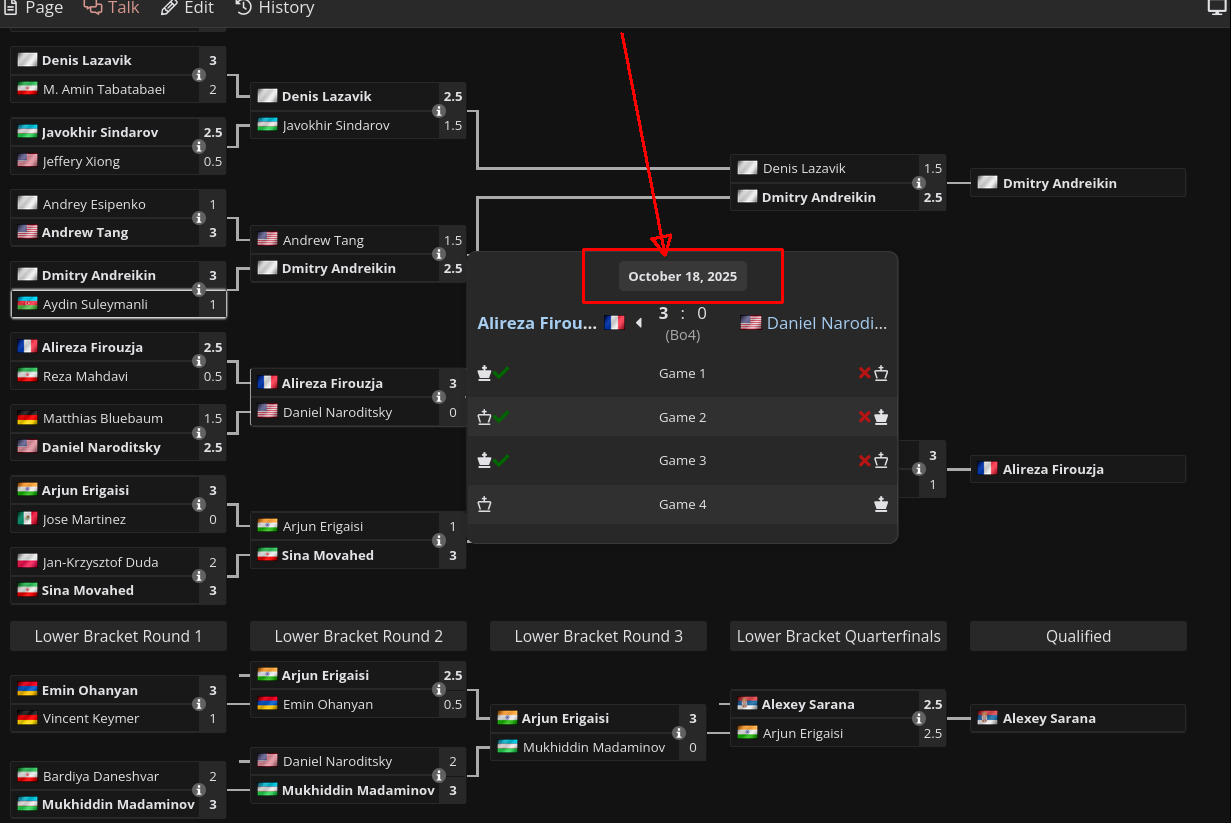Viewport: 1231px width, 823px height.
Task: Click Naroditsky's king icon in Game 1 row
Action: (x=881, y=373)
